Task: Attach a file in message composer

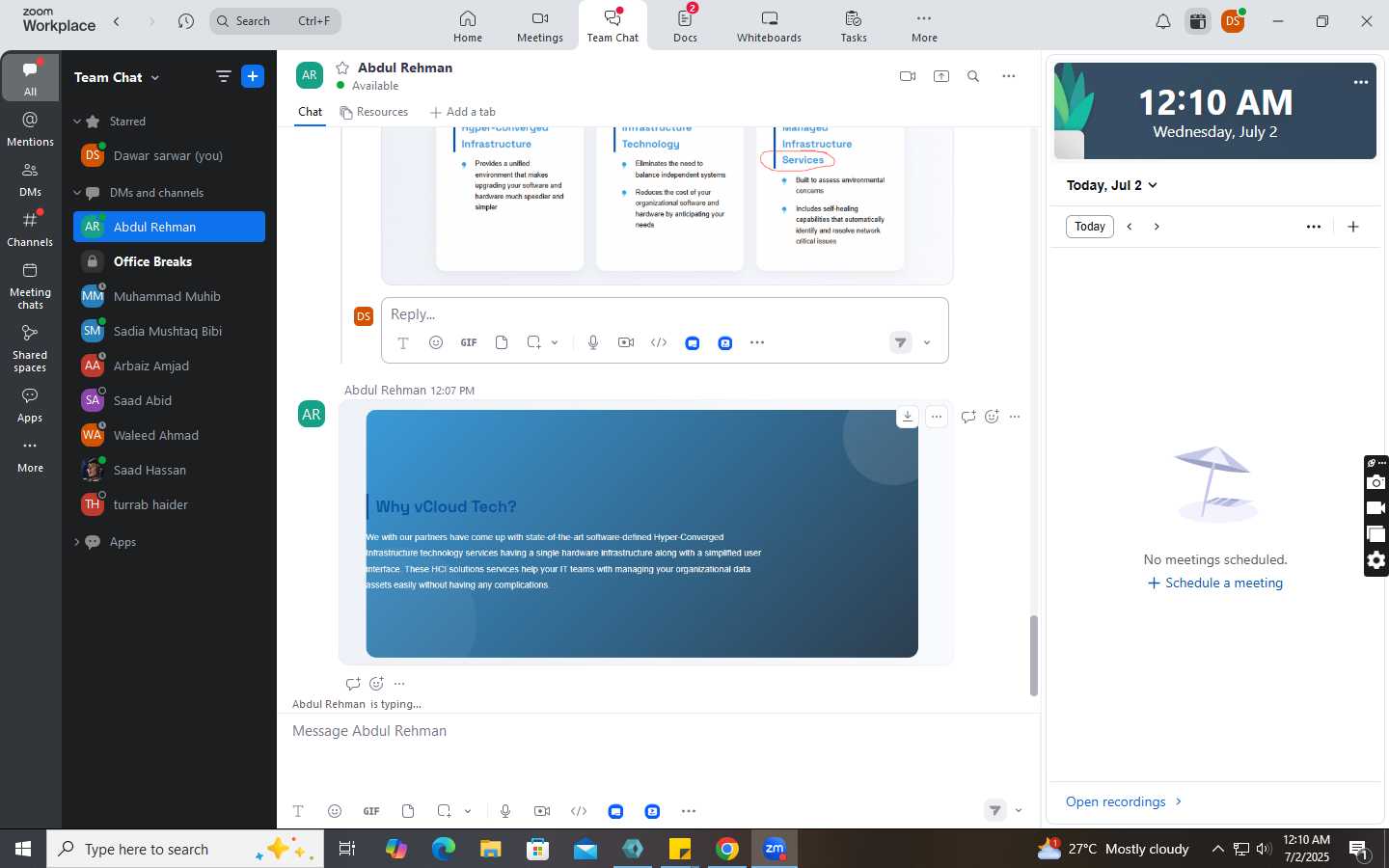Action: tap(408, 811)
